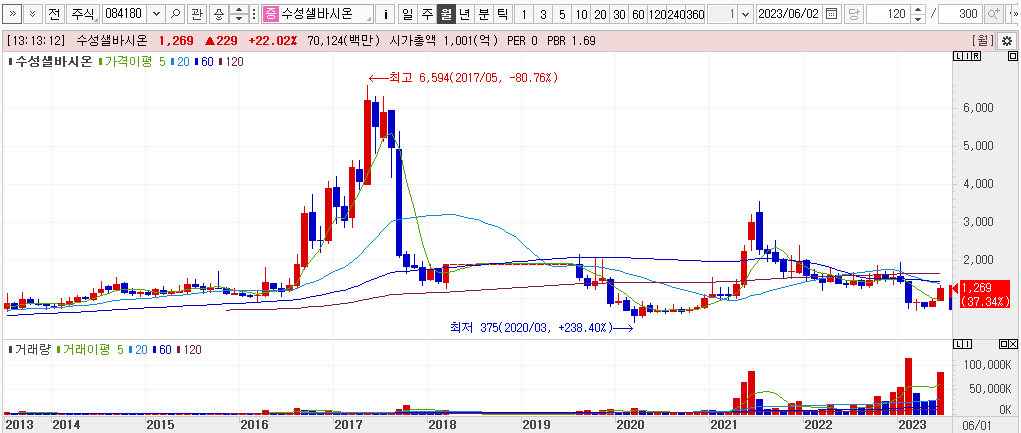Select the 1 interval button
The height and width of the screenshot is (433, 1021).
tap(524, 14)
